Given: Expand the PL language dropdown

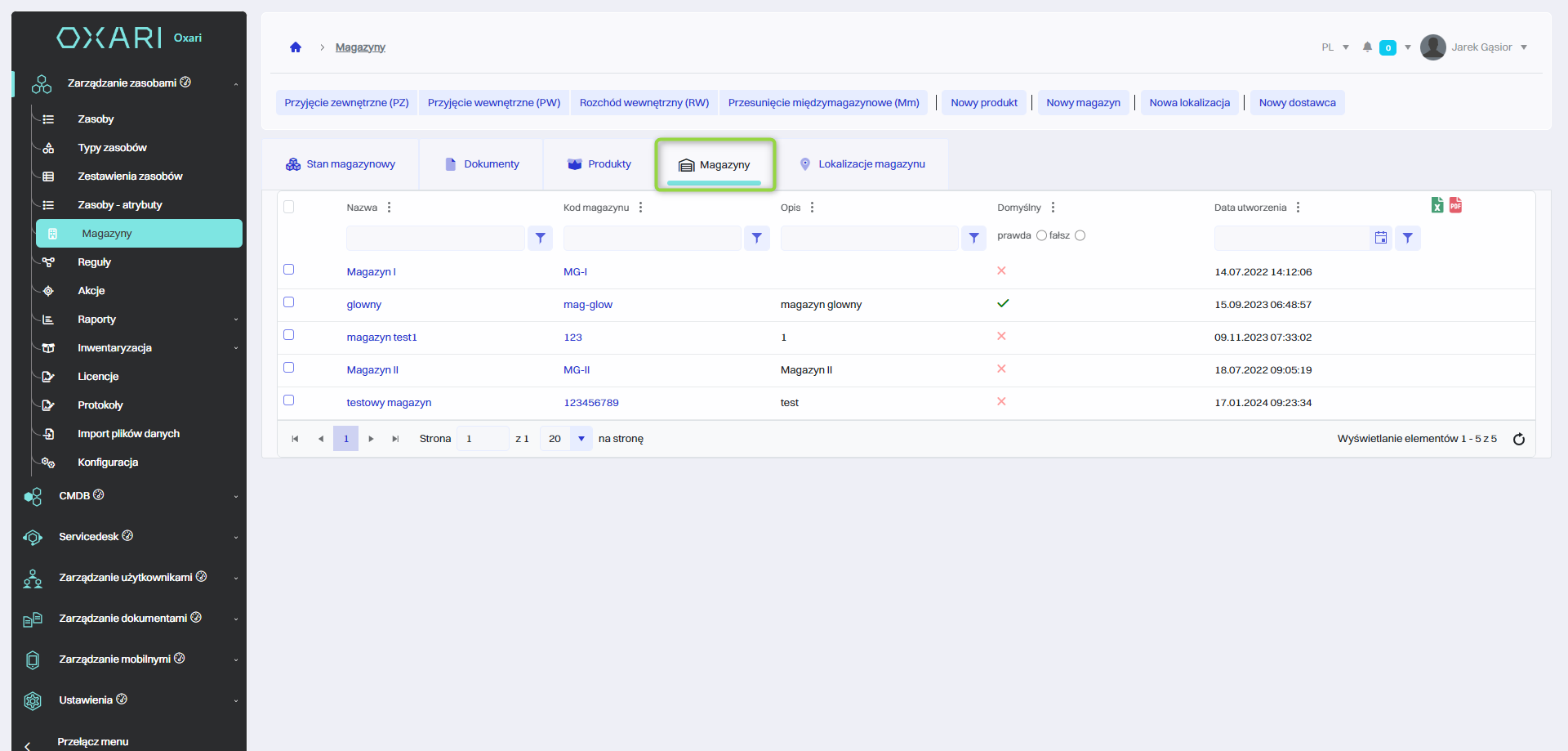Looking at the screenshot, I should pos(1335,47).
